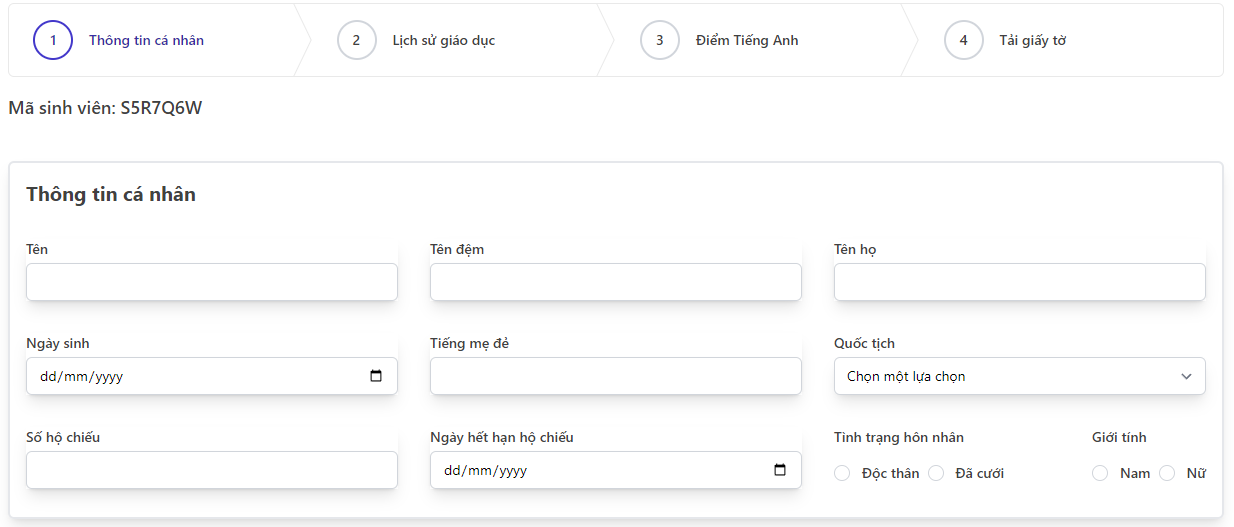Viewport: 1234px width, 527px height.
Task: Open calendar picker icon in Ngày sinh field
Action: pyautogui.click(x=376, y=376)
